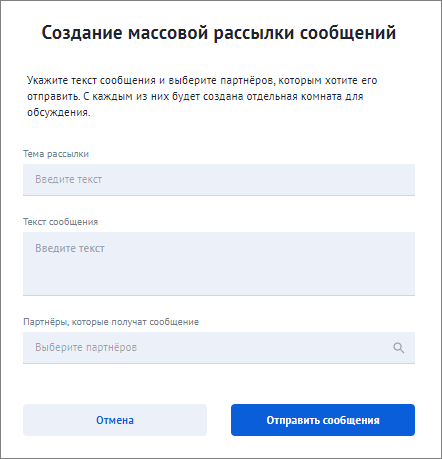The height and width of the screenshot is (459, 442).
Task: Click the Введите текст placeholder under Тема рассылки
Action: click(69, 179)
